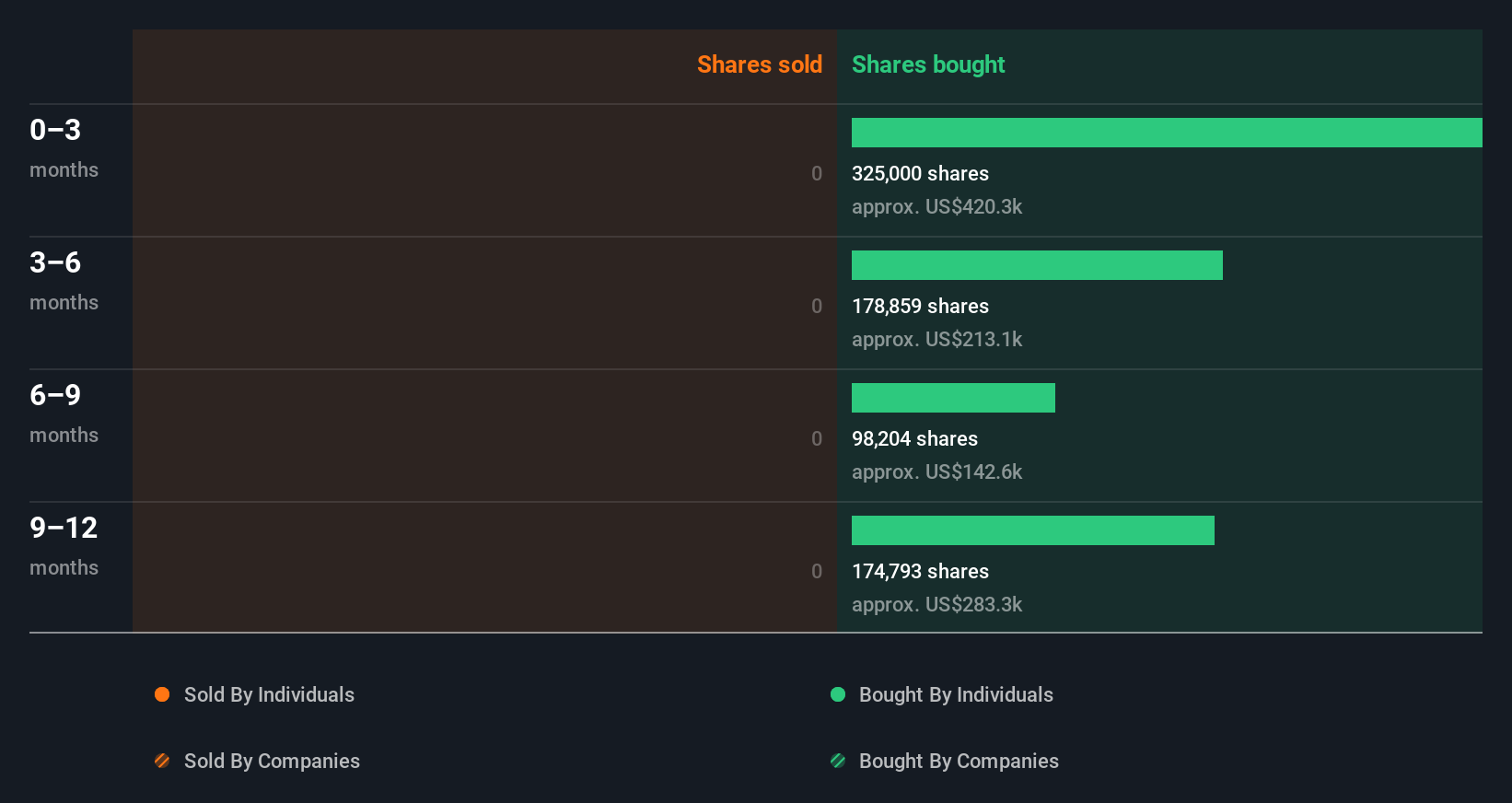Click the sold value 0 in 3–6 months row

[x=817, y=306]
